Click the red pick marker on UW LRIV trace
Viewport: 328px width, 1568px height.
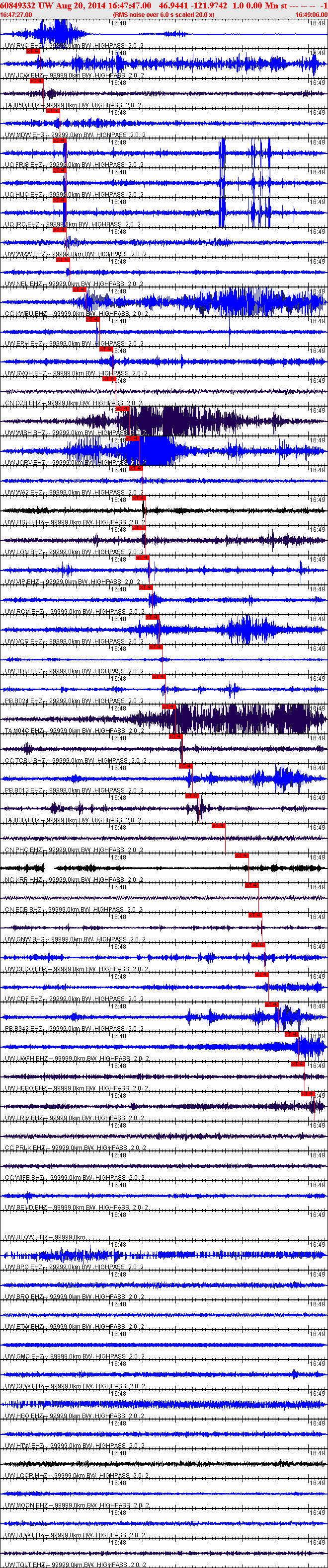308,1094
